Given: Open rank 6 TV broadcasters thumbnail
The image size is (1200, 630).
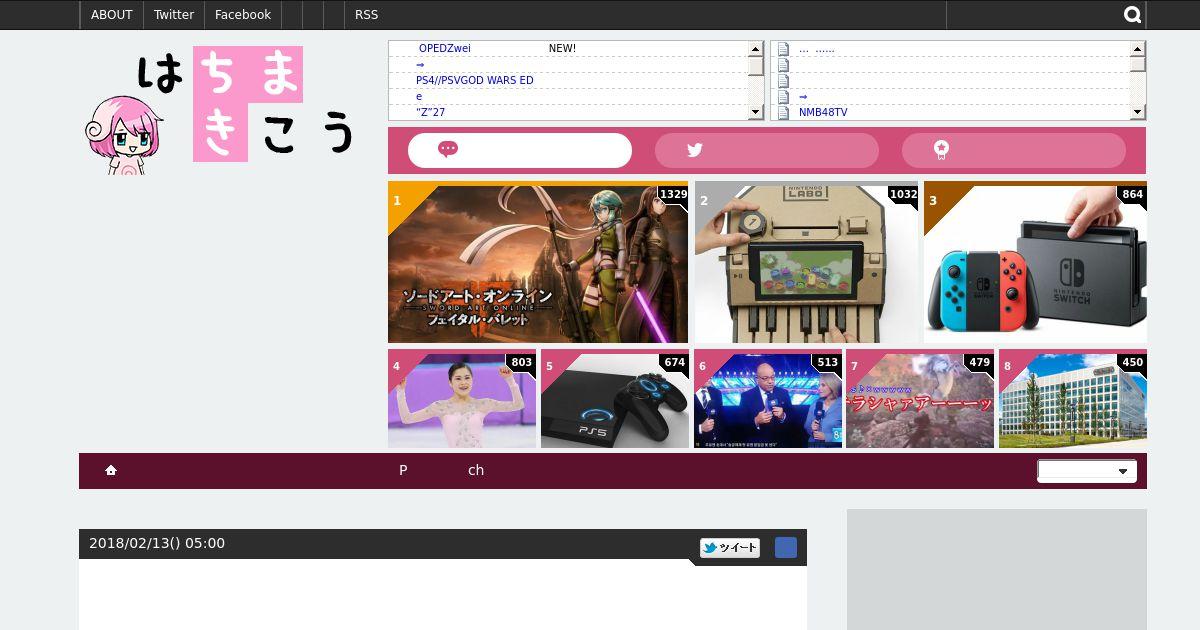Looking at the screenshot, I should tap(768, 399).
